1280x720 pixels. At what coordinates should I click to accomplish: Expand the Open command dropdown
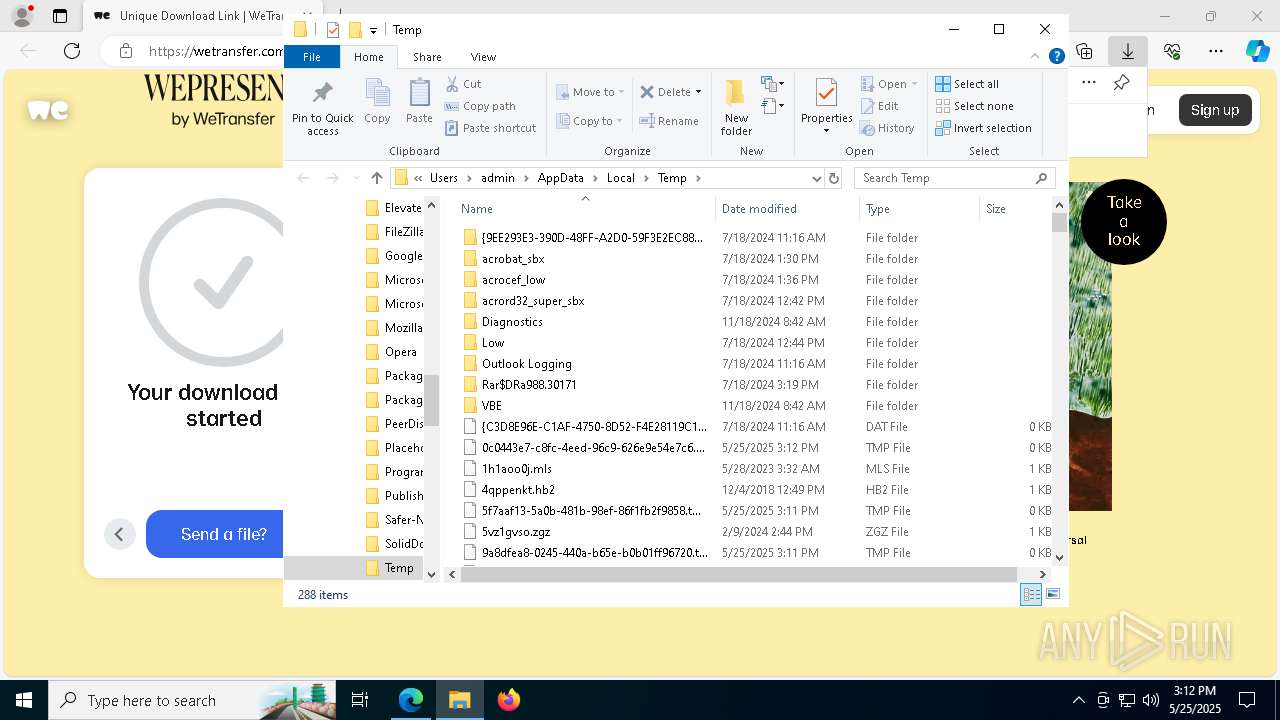(x=913, y=84)
